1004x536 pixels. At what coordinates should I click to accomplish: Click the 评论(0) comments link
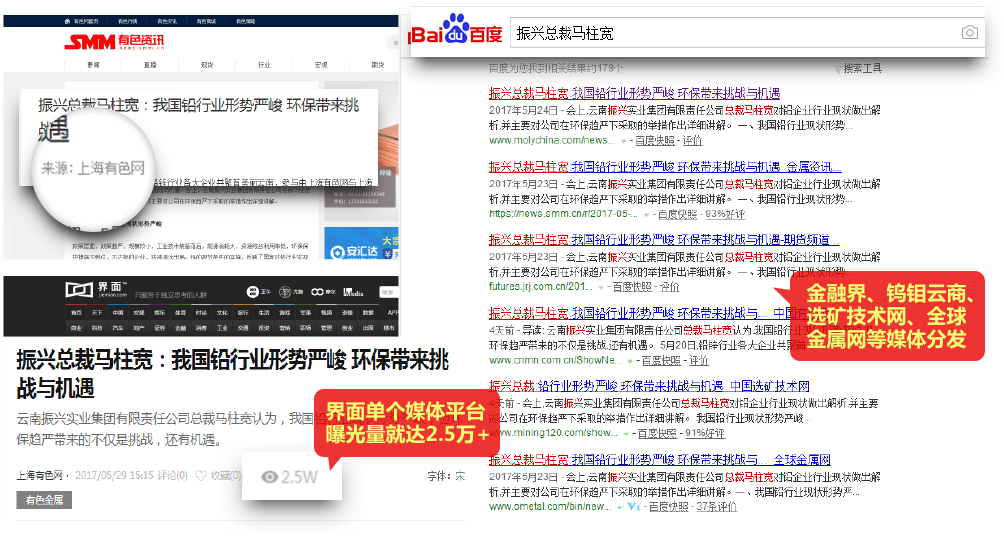[x=173, y=476]
